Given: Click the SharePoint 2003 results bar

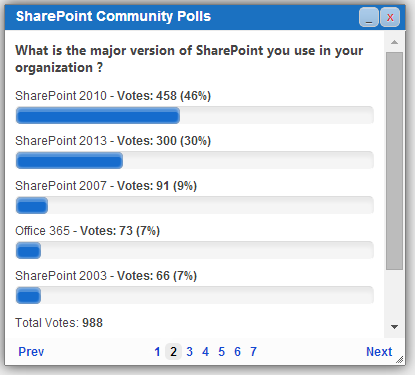Looking at the screenshot, I should pyautogui.click(x=195, y=296).
